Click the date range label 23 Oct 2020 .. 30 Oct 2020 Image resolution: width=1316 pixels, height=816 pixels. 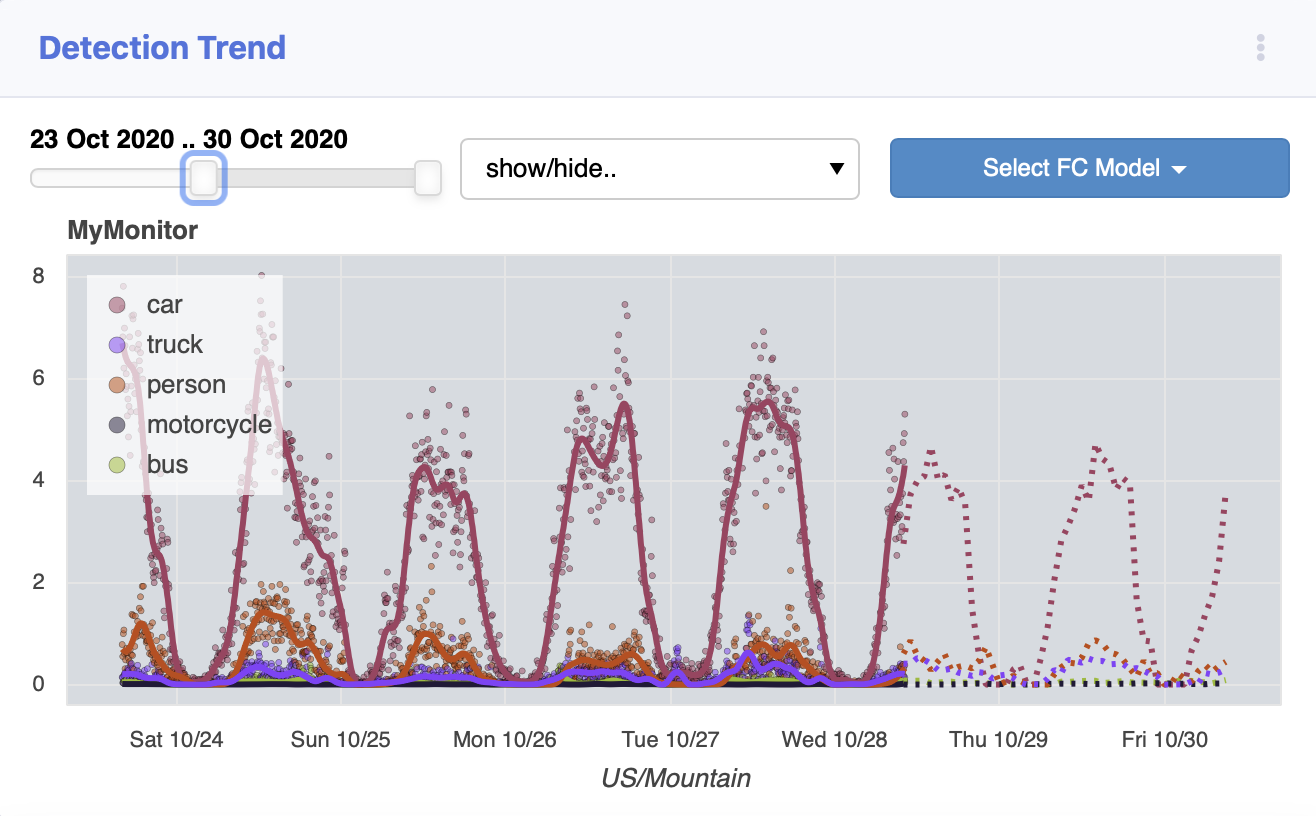click(x=189, y=139)
